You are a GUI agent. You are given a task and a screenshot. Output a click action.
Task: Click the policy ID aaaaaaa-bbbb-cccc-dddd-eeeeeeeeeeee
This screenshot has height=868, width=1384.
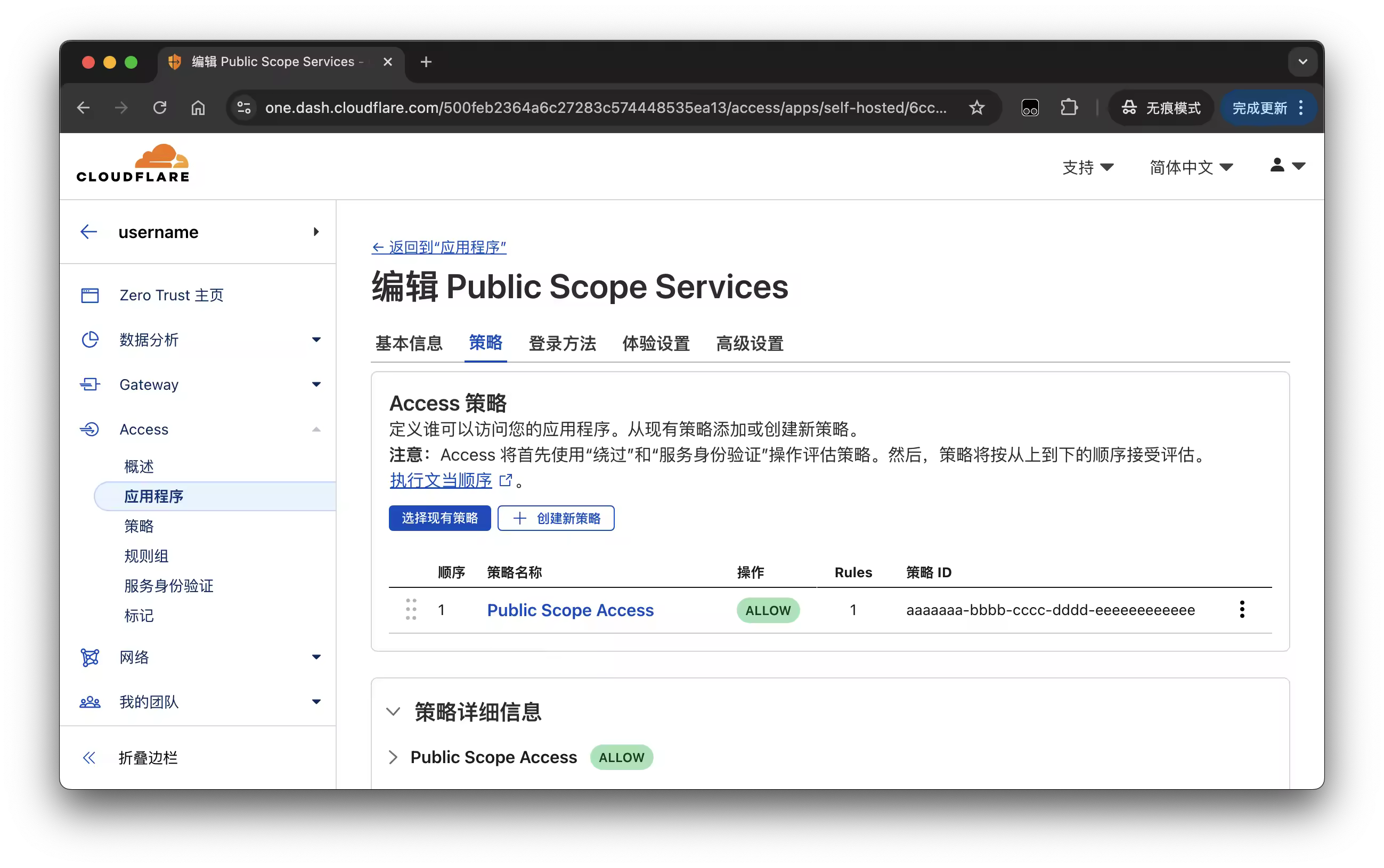coord(1051,610)
